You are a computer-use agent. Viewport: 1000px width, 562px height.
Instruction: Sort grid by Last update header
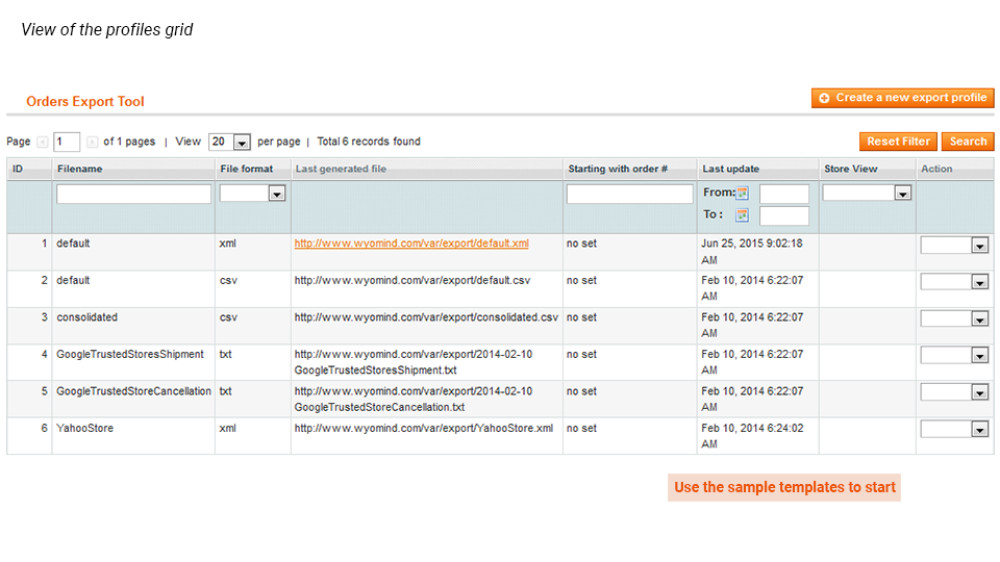pyautogui.click(x=730, y=169)
